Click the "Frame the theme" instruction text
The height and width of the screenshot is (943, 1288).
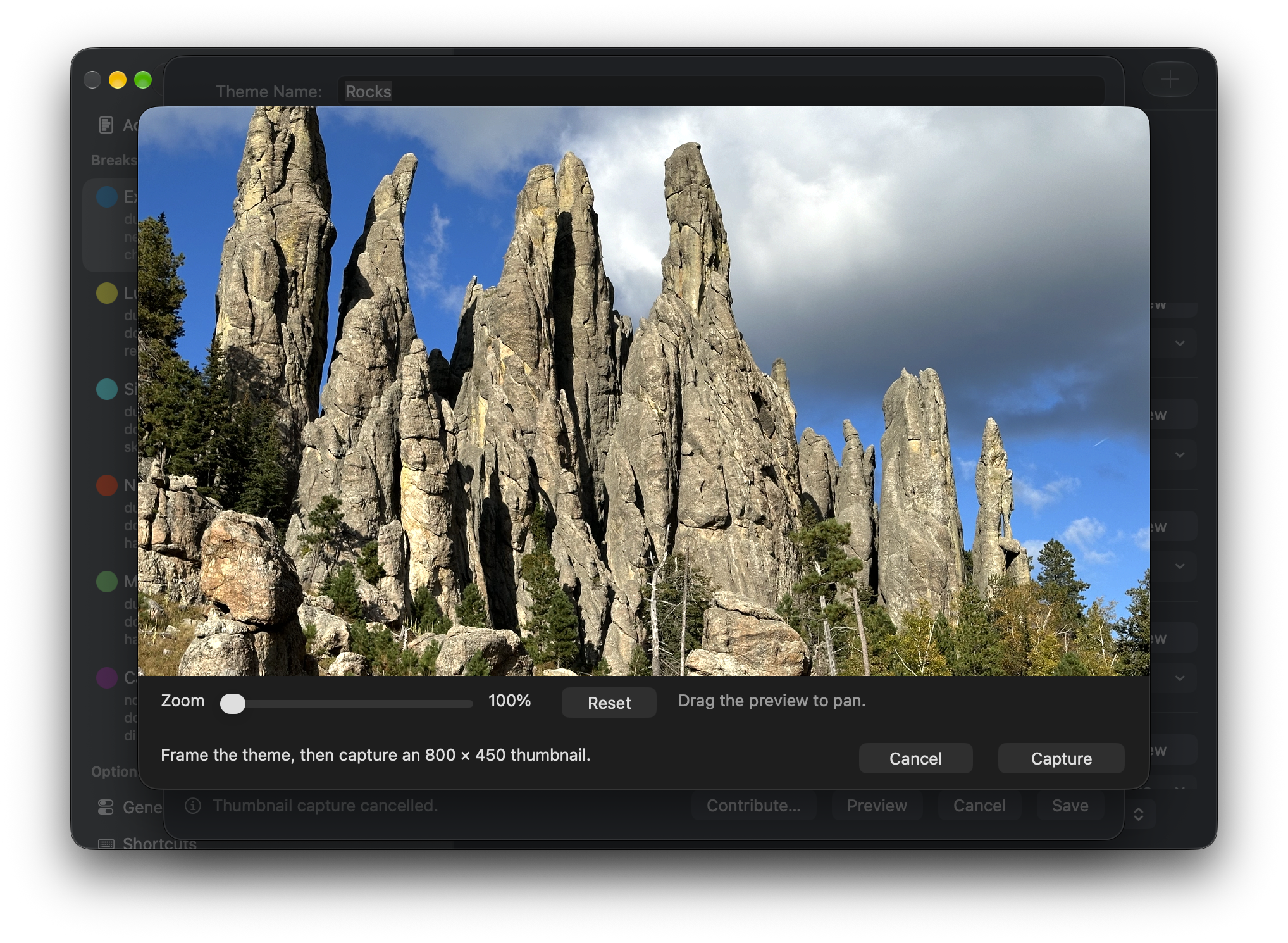(375, 755)
